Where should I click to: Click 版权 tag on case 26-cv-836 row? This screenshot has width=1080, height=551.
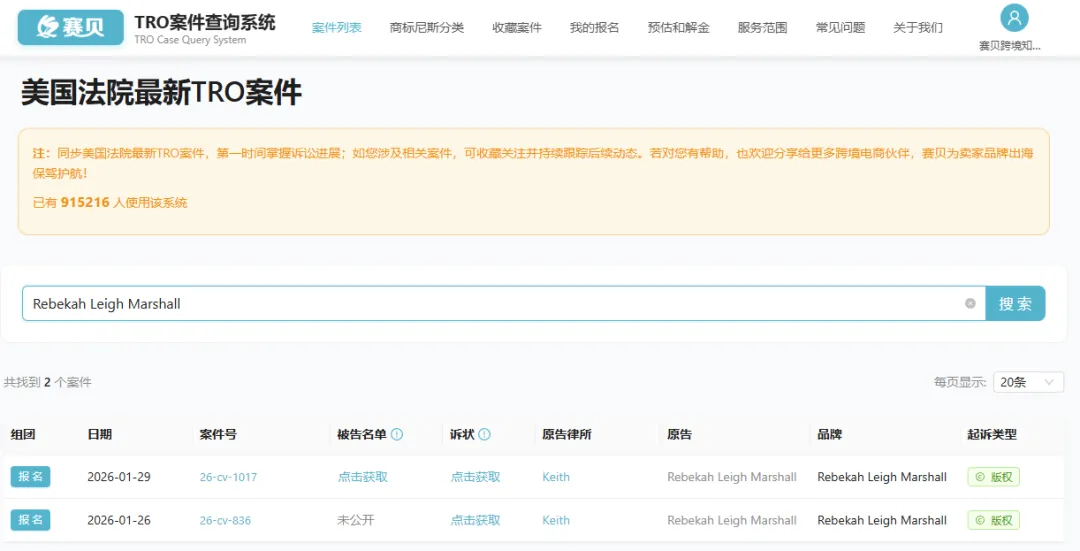click(993, 520)
